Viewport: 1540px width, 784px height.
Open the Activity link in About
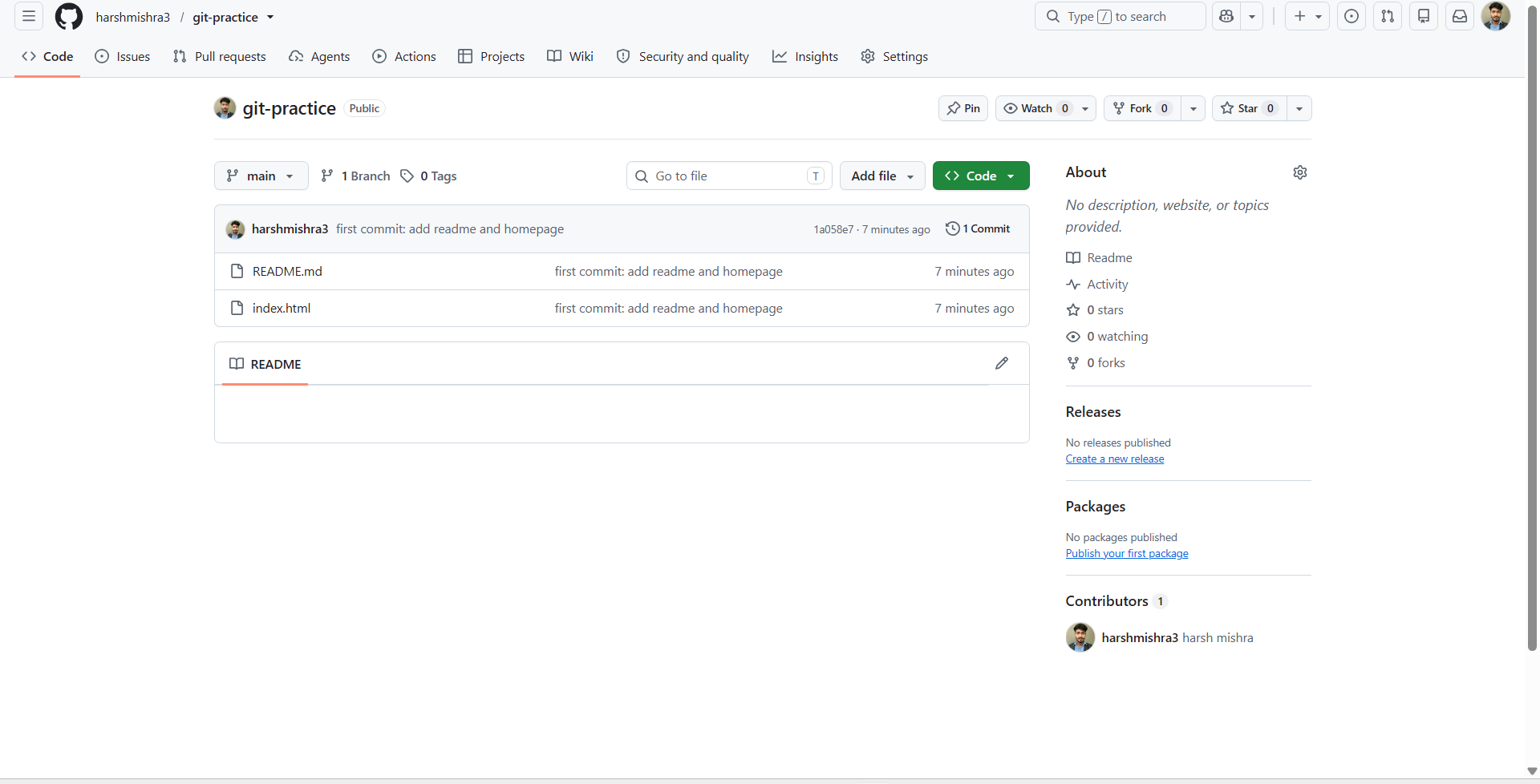(1097, 284)
